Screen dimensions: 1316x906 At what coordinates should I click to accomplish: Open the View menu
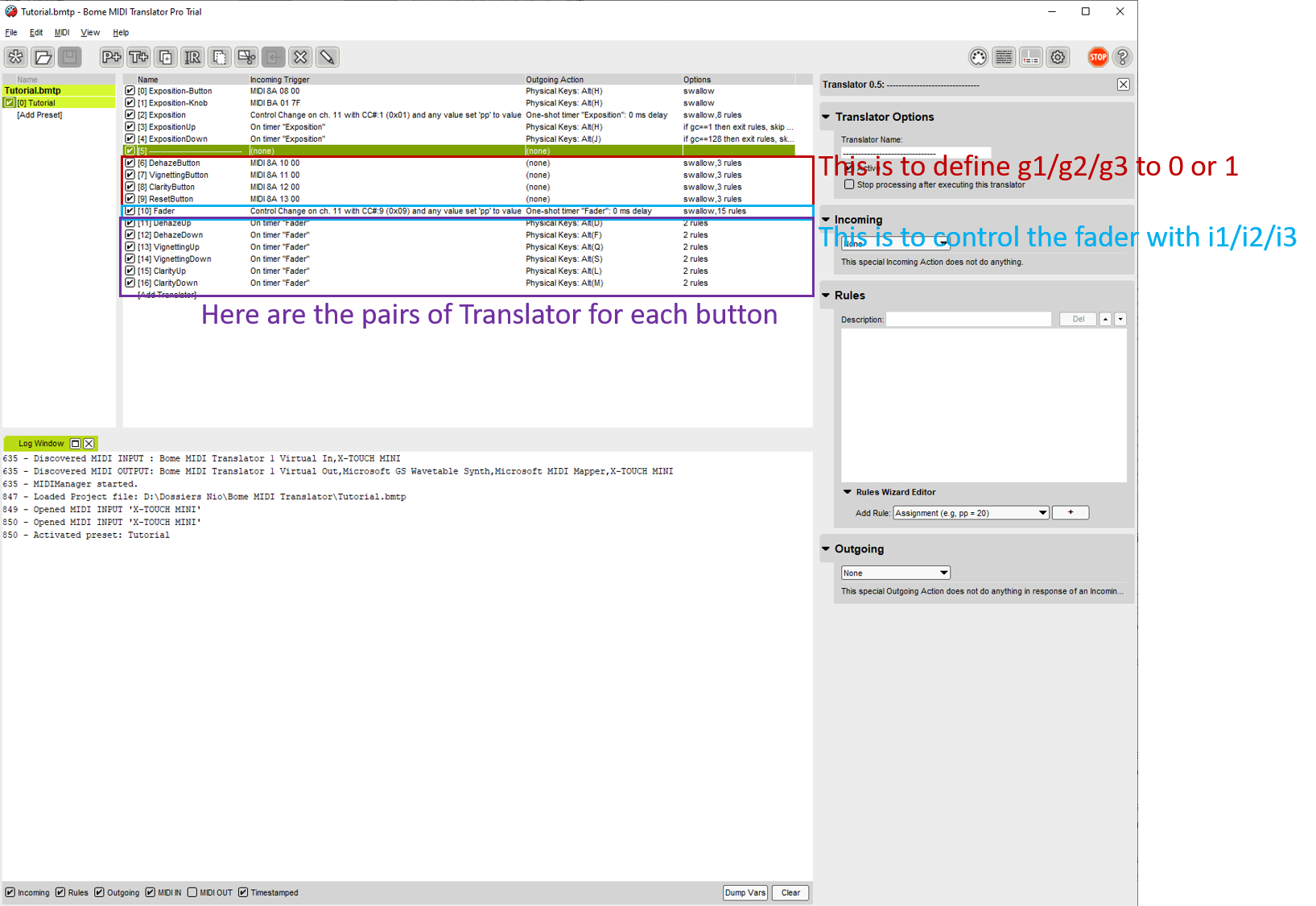[90, 33]
